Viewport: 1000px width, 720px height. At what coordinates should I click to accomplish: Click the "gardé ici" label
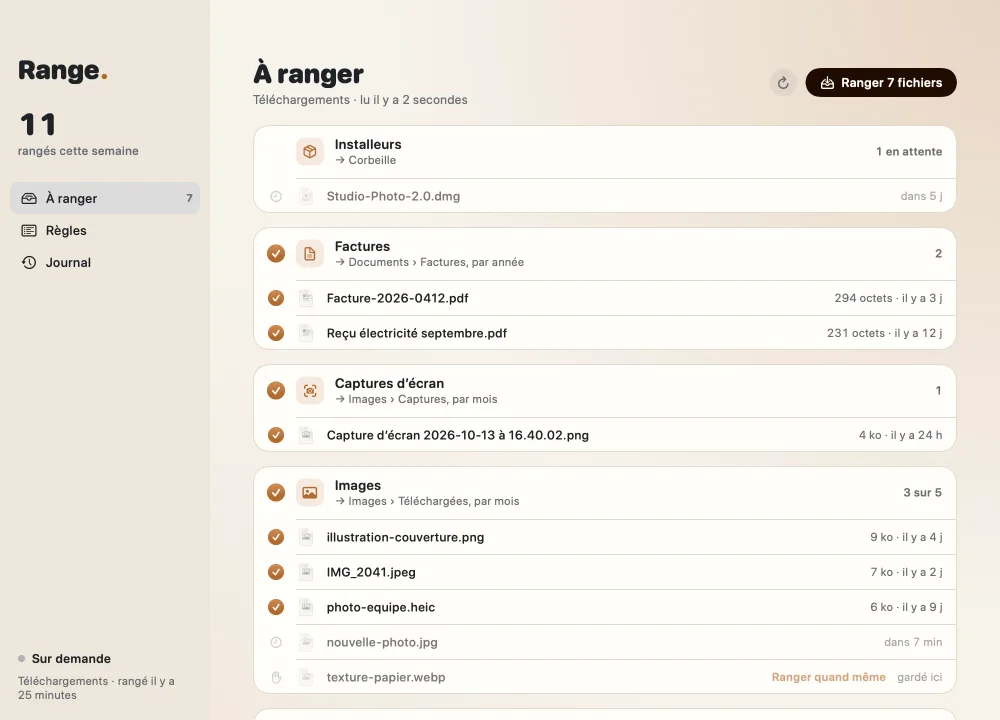[920, 677]
